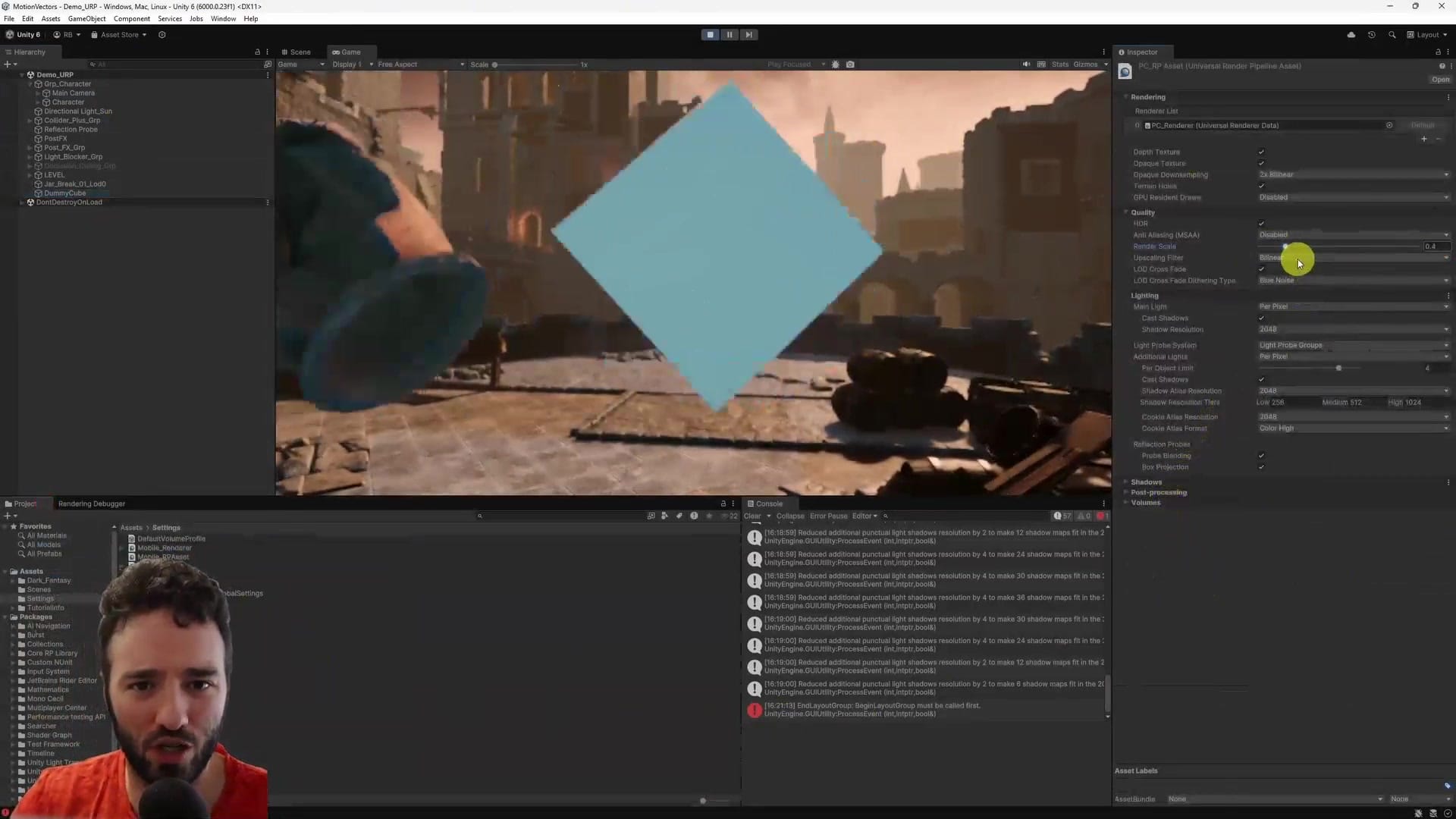Click the Stats button in the Game view
This screenshot has width=1456, height=819.
(x=1060, y=64)
